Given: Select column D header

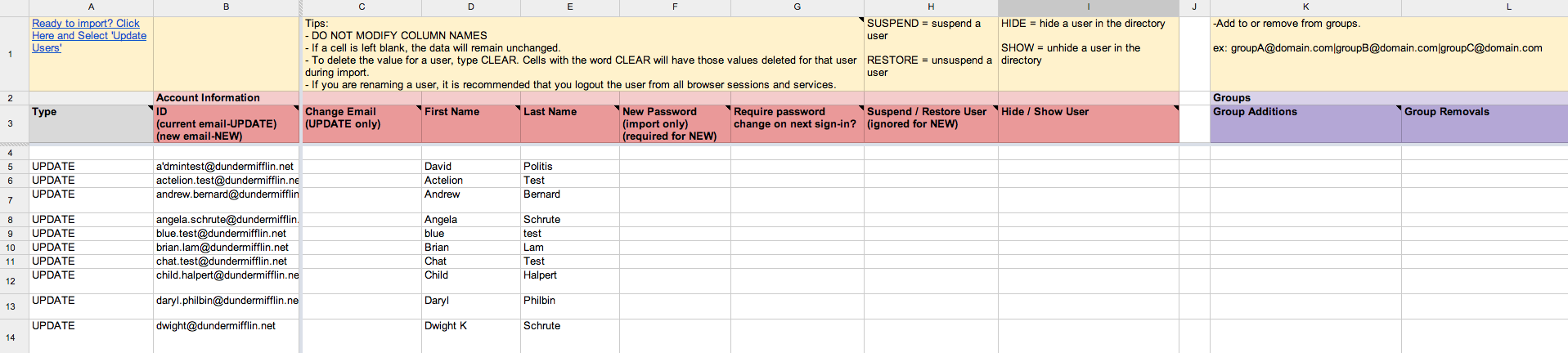Looking at the screenshot, I should [471, 7].
